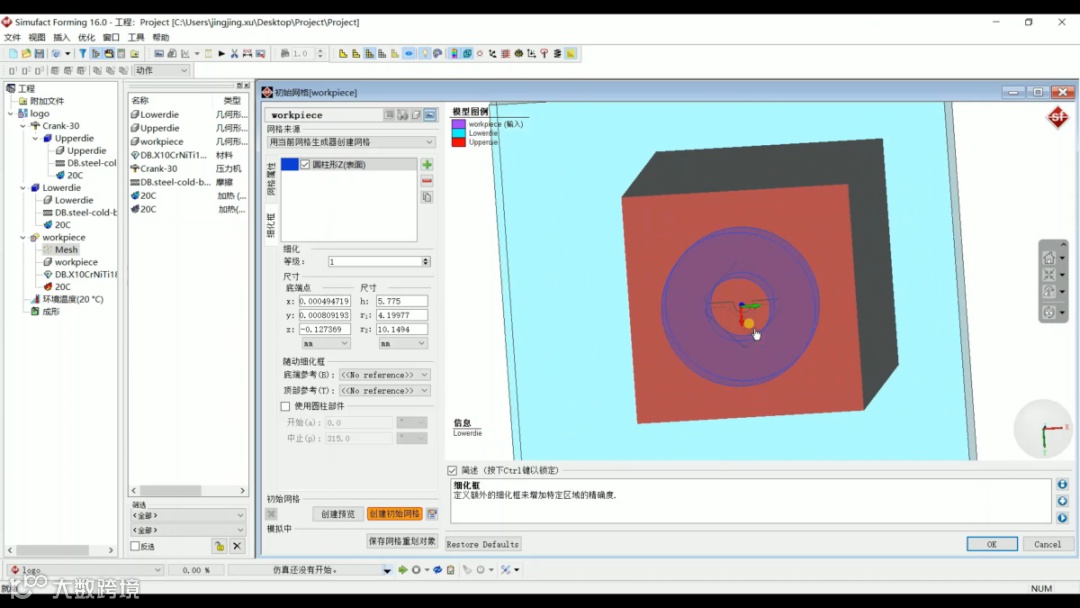Open the 优化 menu

click(86, 37)
